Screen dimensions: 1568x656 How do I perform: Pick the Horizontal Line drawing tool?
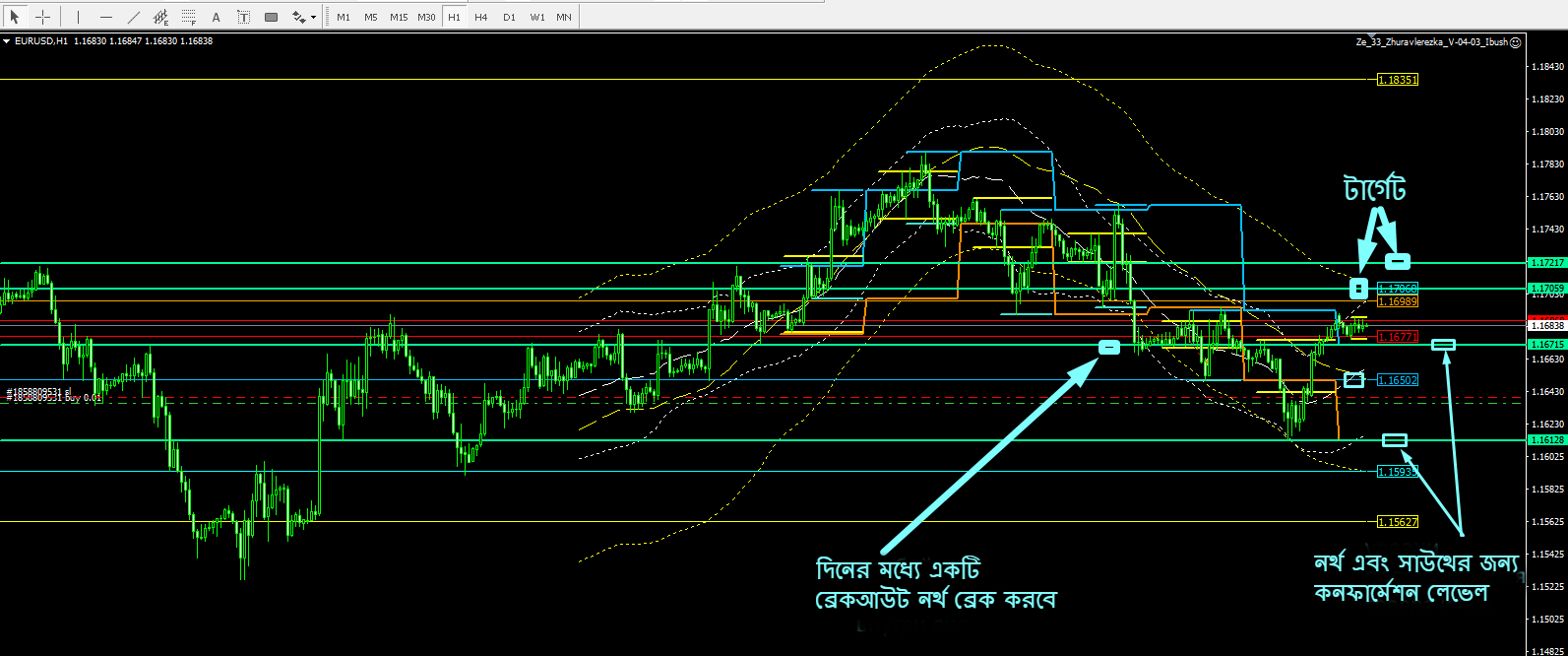click(105, 17)
